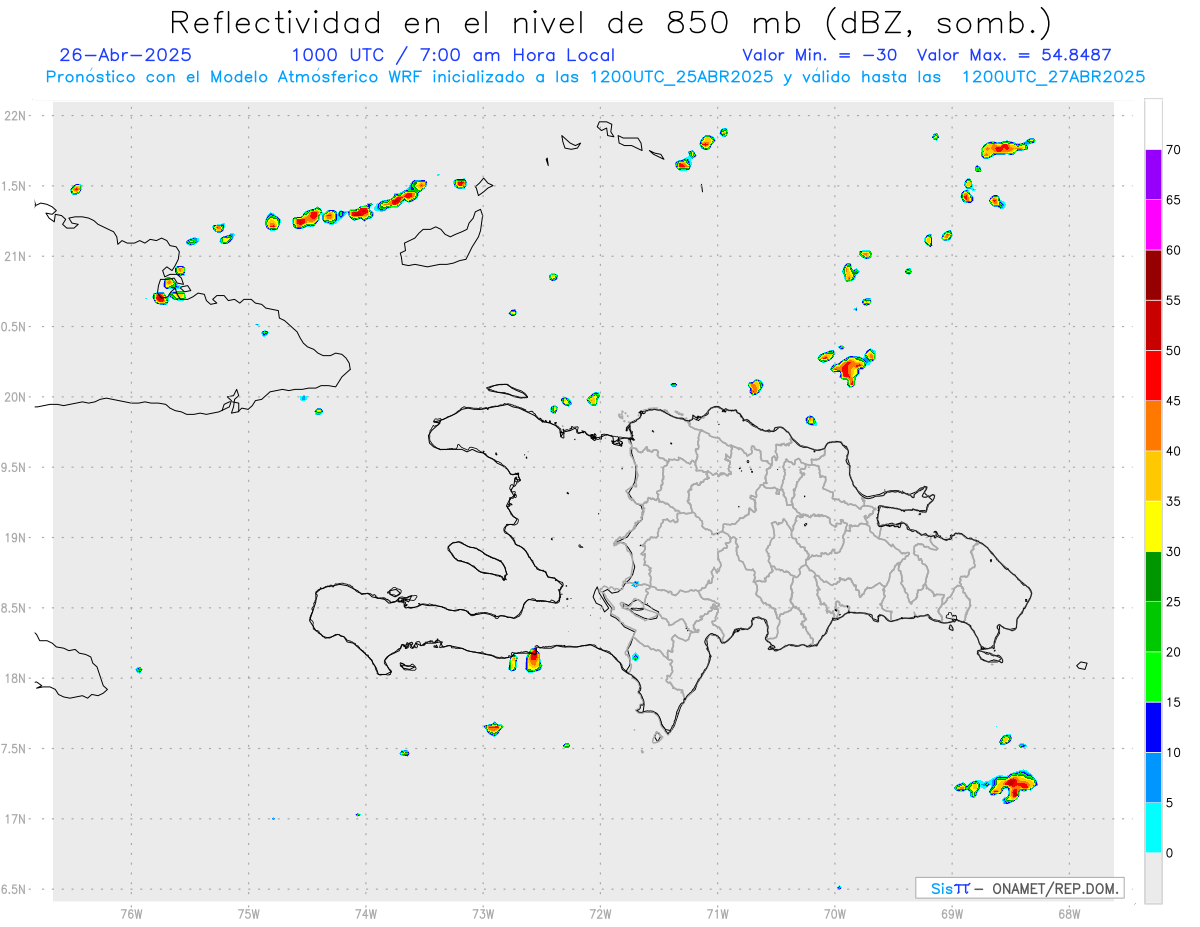Image resolution: width=1200 pixels, height=927 pixels.
Task: Click the '20' colorbar scale label
Action: pyautogui.click(x=1173, y=652)
